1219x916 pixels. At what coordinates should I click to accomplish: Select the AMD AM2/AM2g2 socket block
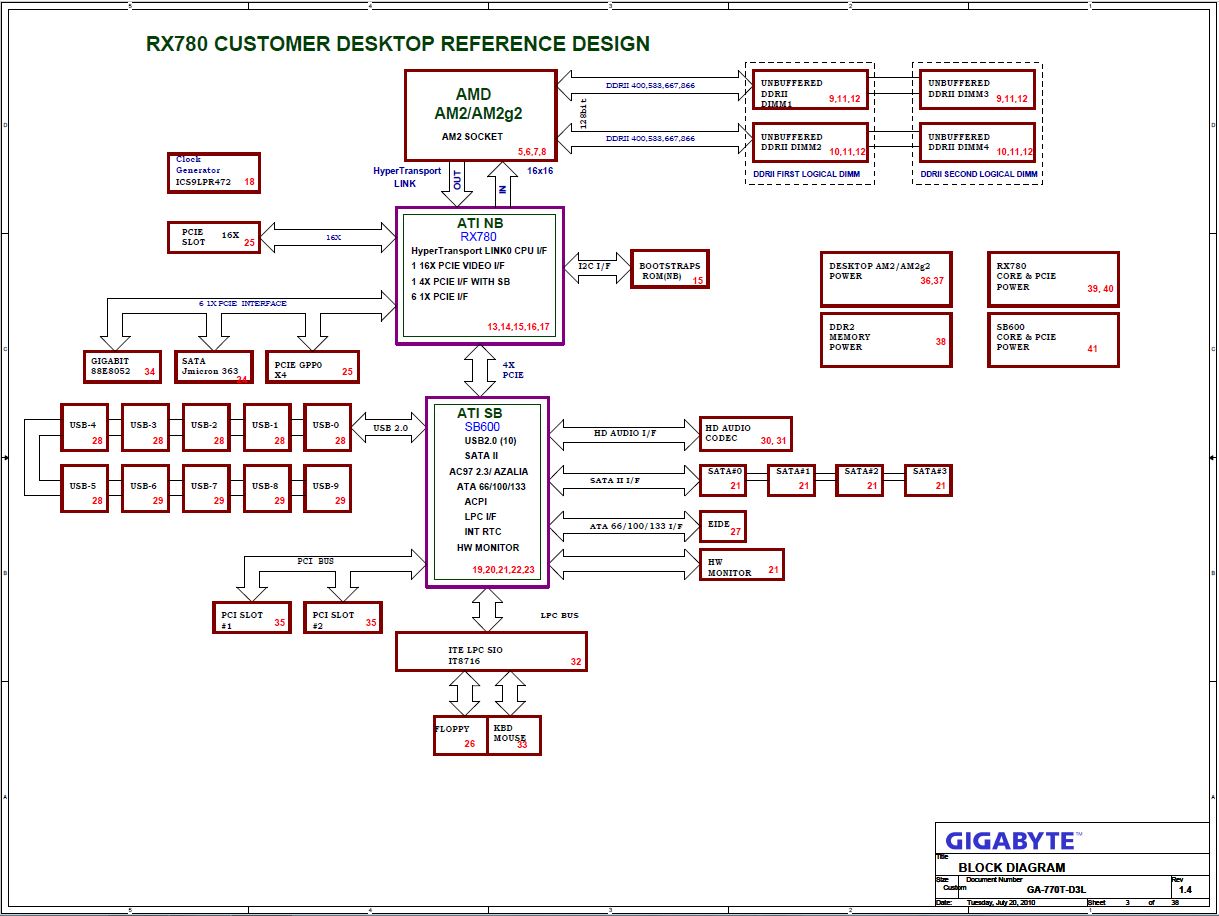point(480,114)
